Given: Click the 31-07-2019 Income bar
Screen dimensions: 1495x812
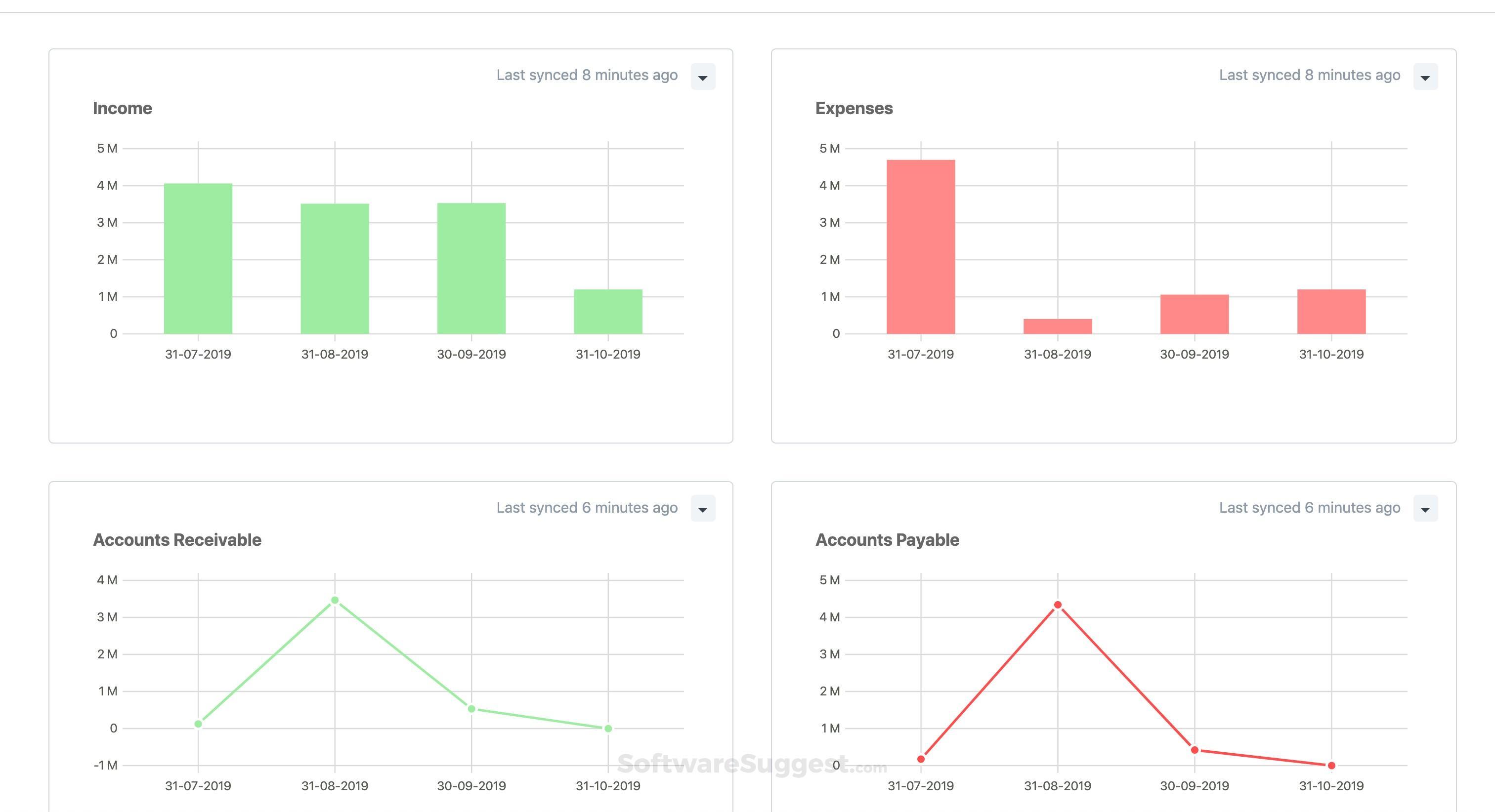Looking at the screenshot, I should pyautogui.click(x=198, y=259).
